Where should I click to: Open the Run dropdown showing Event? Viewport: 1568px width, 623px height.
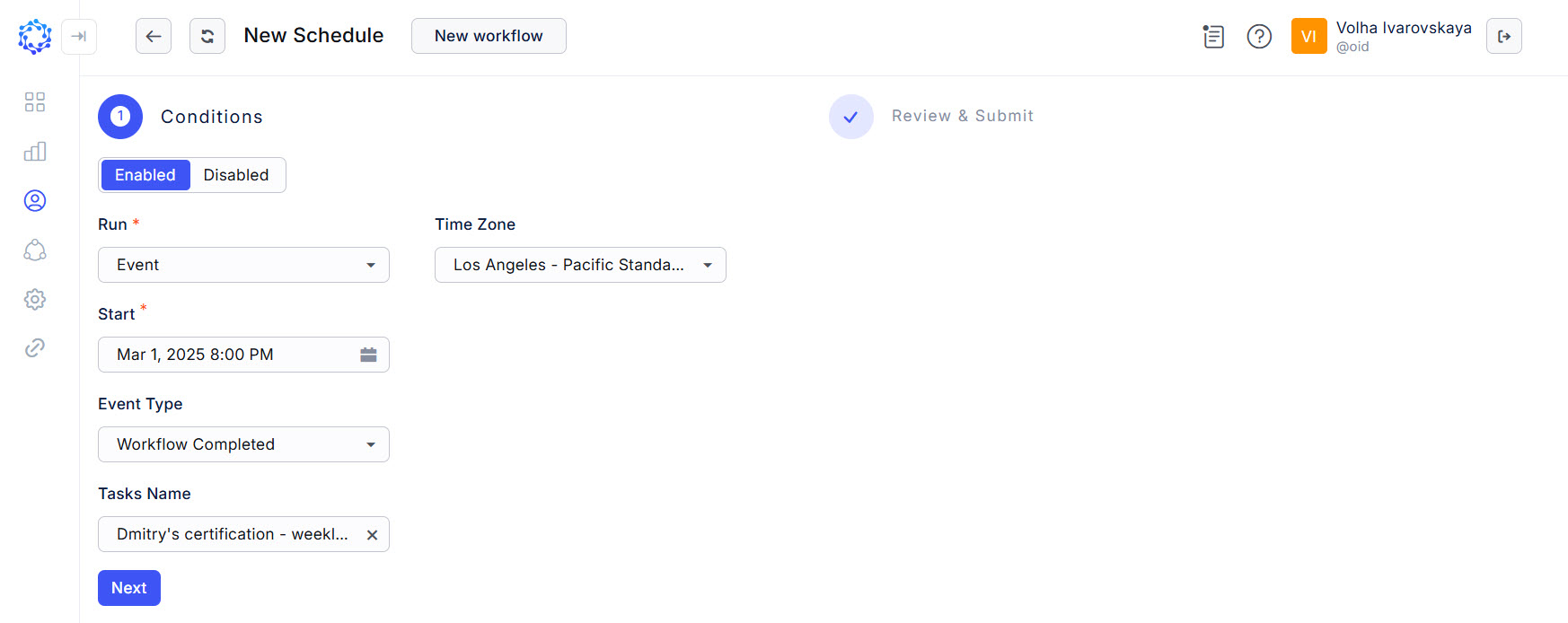(x=243, y=265)
